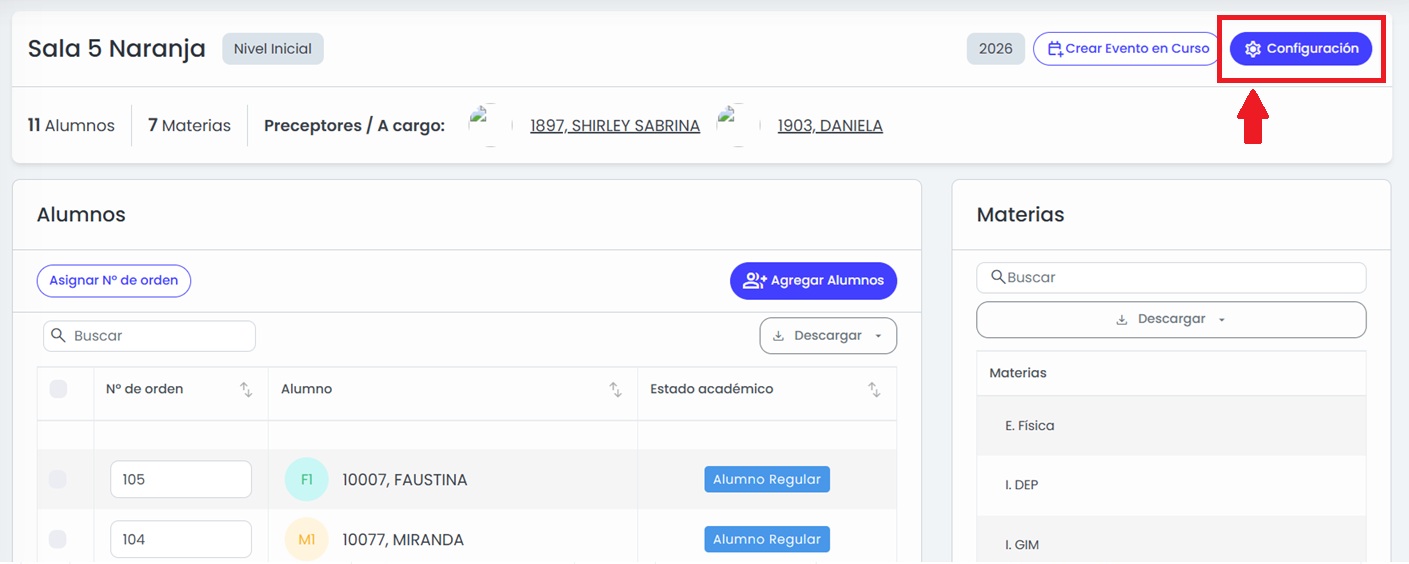Screen dimensions: 1409x564
Task: Click order number field showing 104
Action: pos(181,540)
